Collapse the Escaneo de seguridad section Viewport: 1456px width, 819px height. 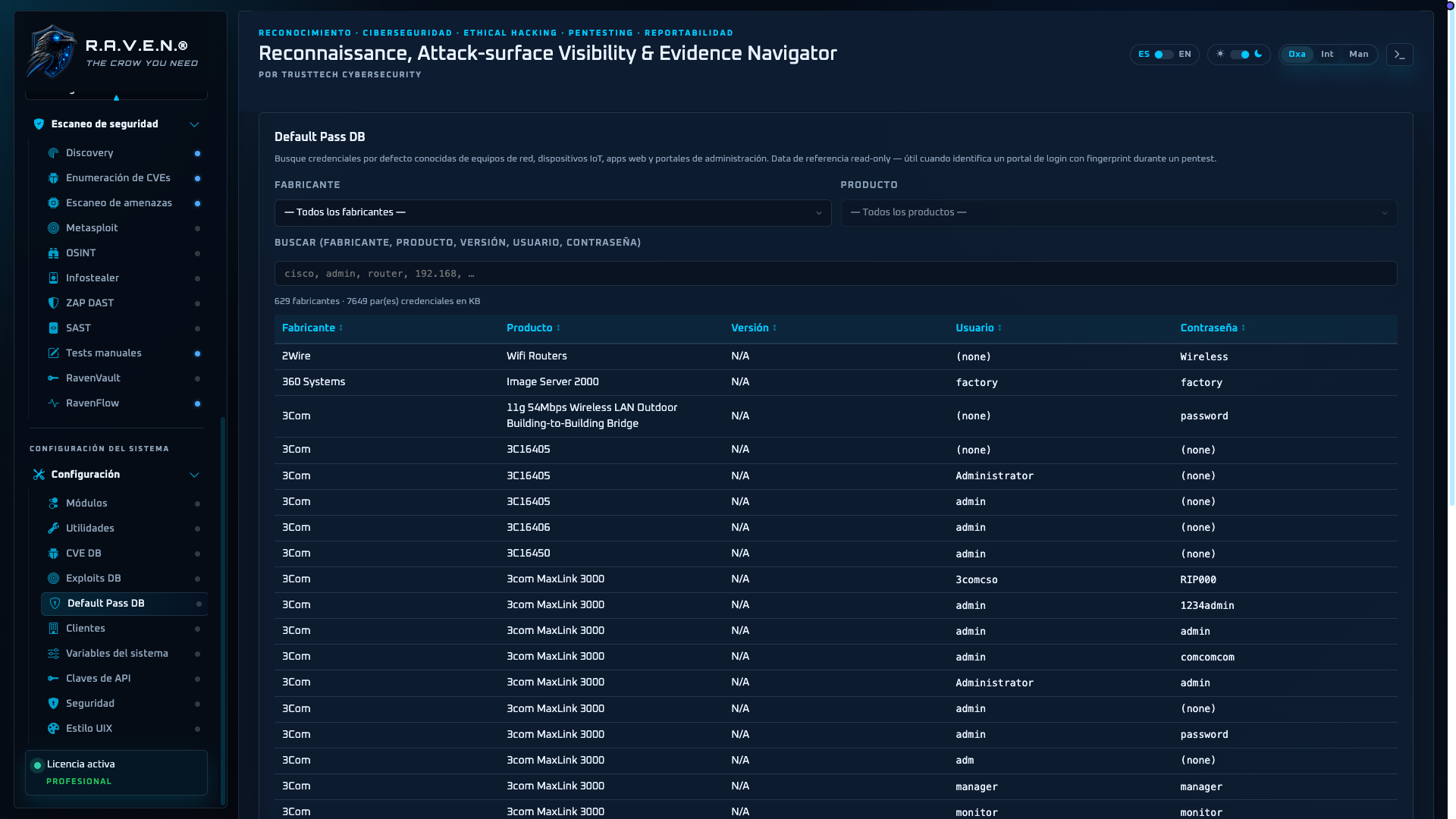(194, 124)
